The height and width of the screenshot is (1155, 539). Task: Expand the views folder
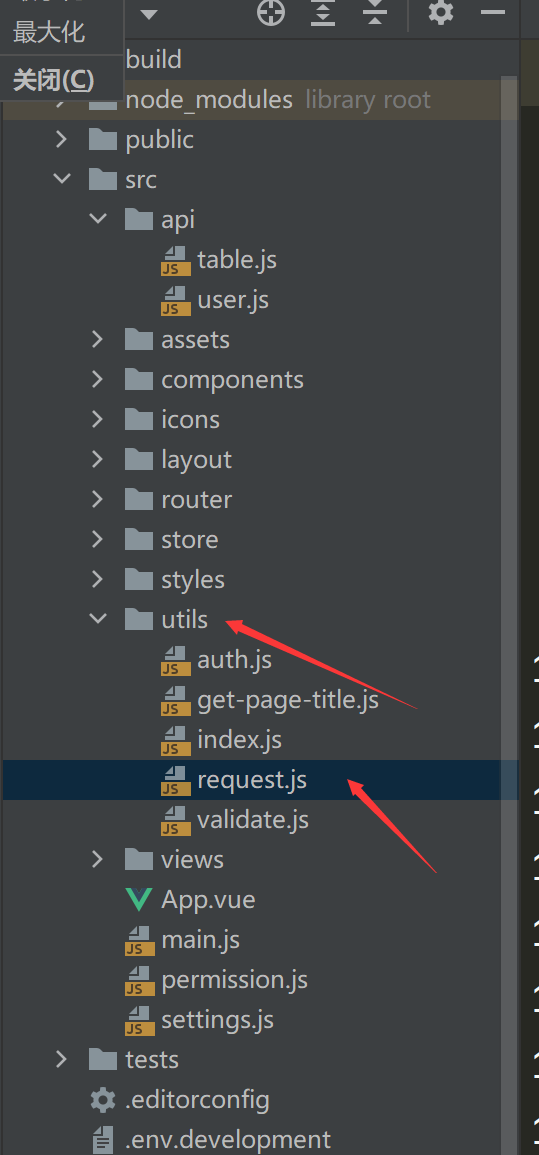coord(98,859)
